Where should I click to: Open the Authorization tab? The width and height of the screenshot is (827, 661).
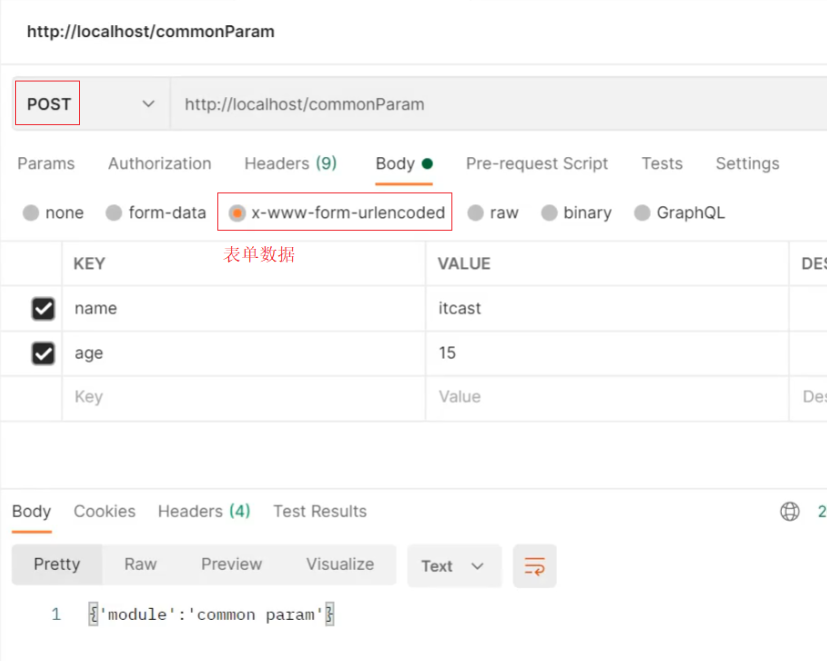point(159,164)
